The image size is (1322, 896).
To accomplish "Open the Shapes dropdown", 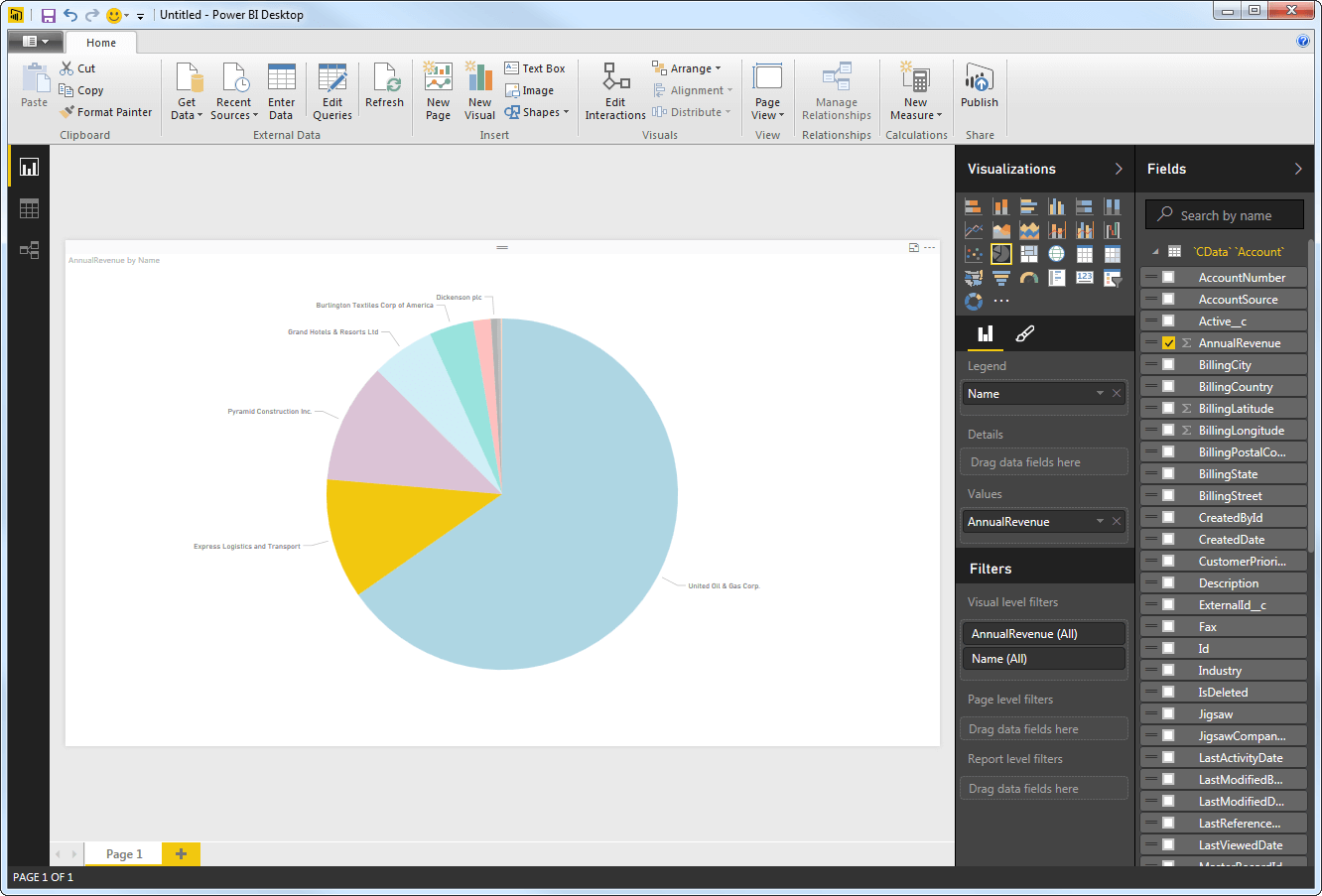I will (x=537, y=113).
